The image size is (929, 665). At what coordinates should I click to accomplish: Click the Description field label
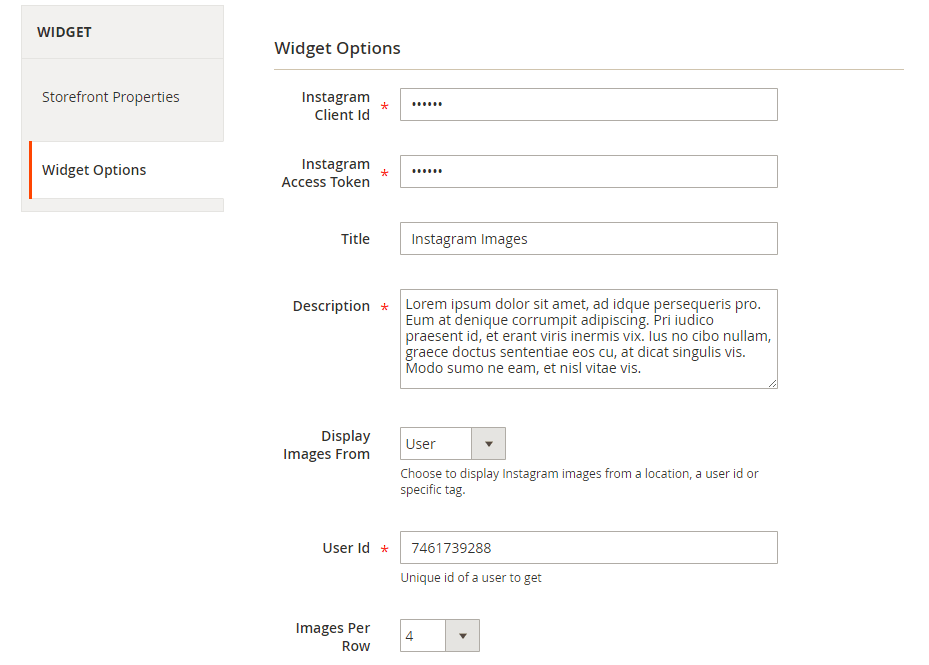tap(331, 306)
